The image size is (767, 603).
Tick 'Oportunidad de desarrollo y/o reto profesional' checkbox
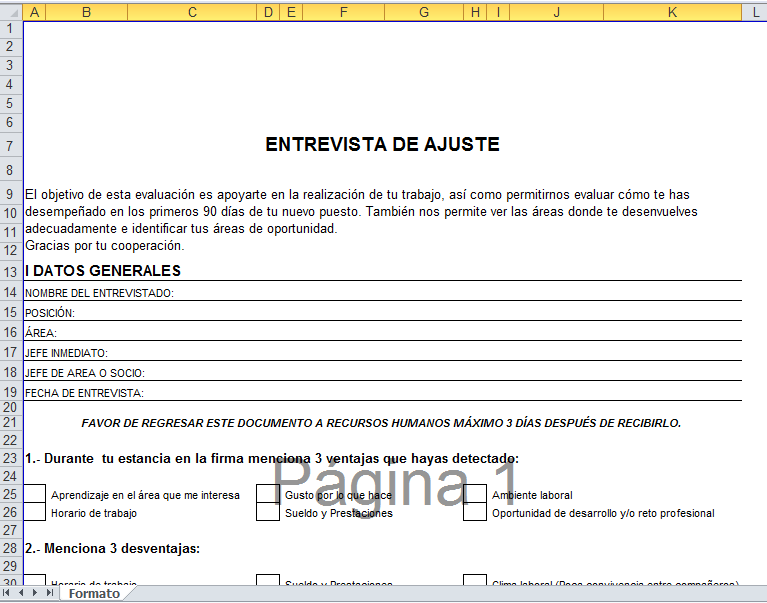pyautogui.click(x=475, y=512)
